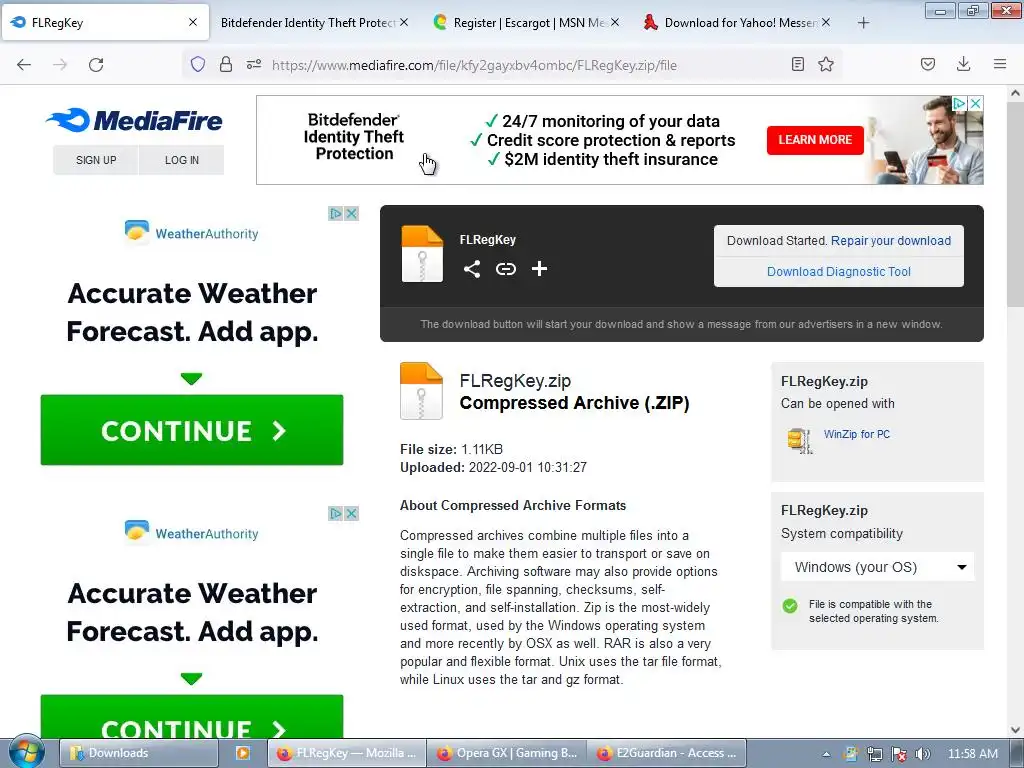Click the second green CONTINUE button

(x=192, y=717)
